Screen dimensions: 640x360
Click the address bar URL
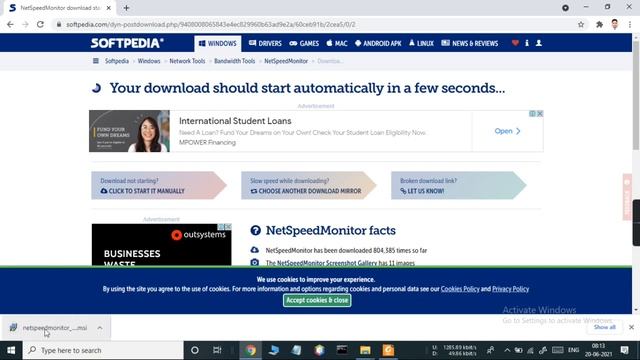pos(211,24)
